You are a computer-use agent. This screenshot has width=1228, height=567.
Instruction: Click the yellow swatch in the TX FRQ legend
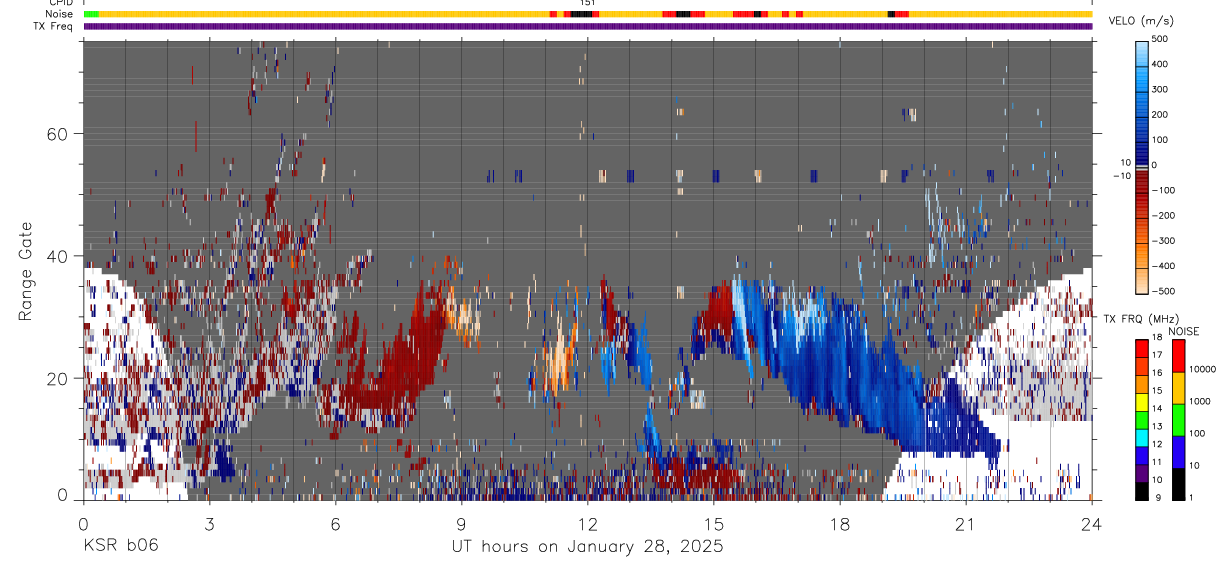[1141, 402]
